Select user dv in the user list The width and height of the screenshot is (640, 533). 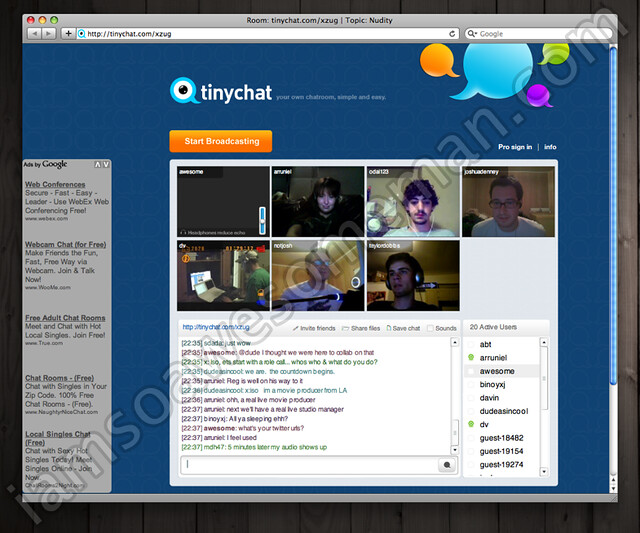[484, 424]
